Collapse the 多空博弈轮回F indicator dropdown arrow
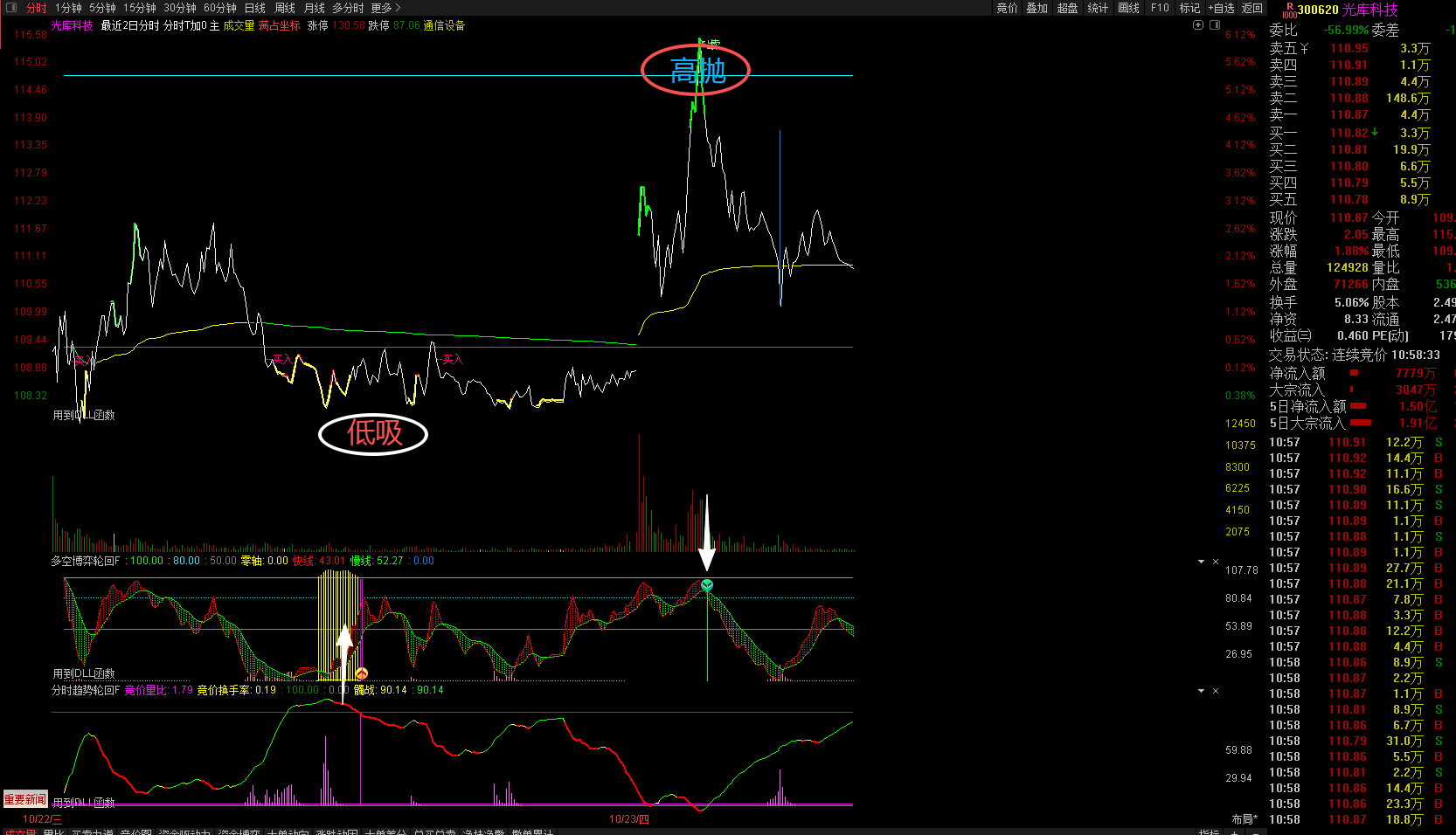This screenshot has width=1456, height=835. (x=1202, y=562)
